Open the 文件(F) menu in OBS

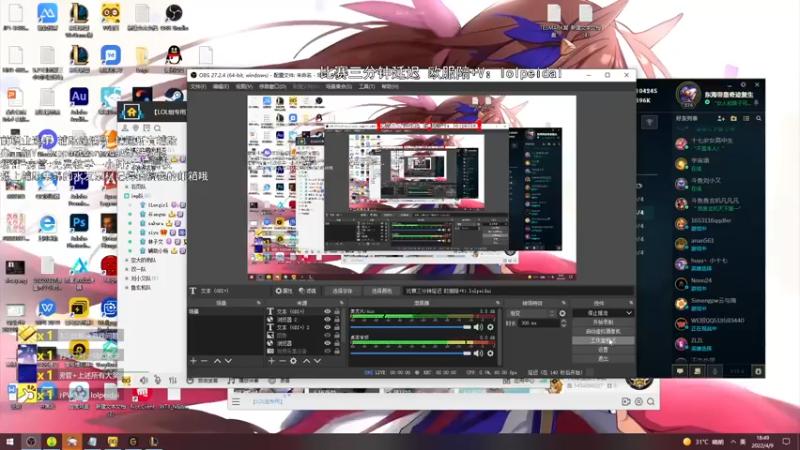(x=198, y=87)
